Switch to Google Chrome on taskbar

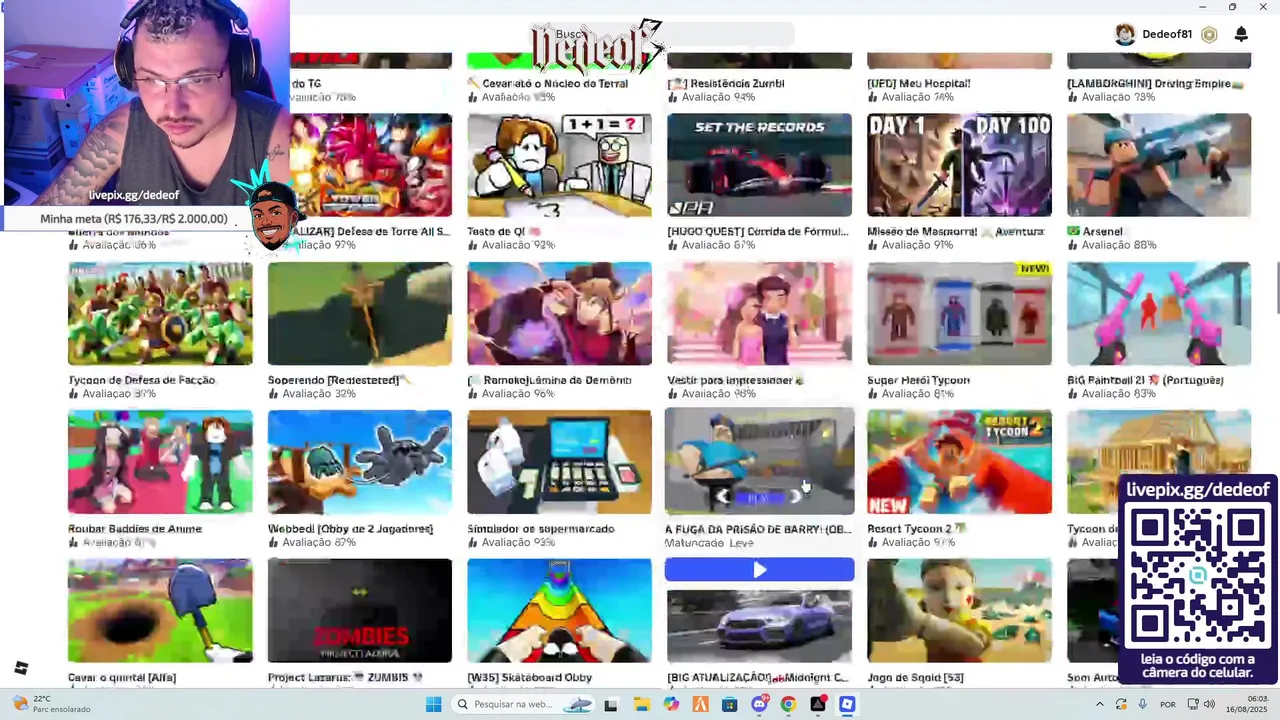coord(788,704)
